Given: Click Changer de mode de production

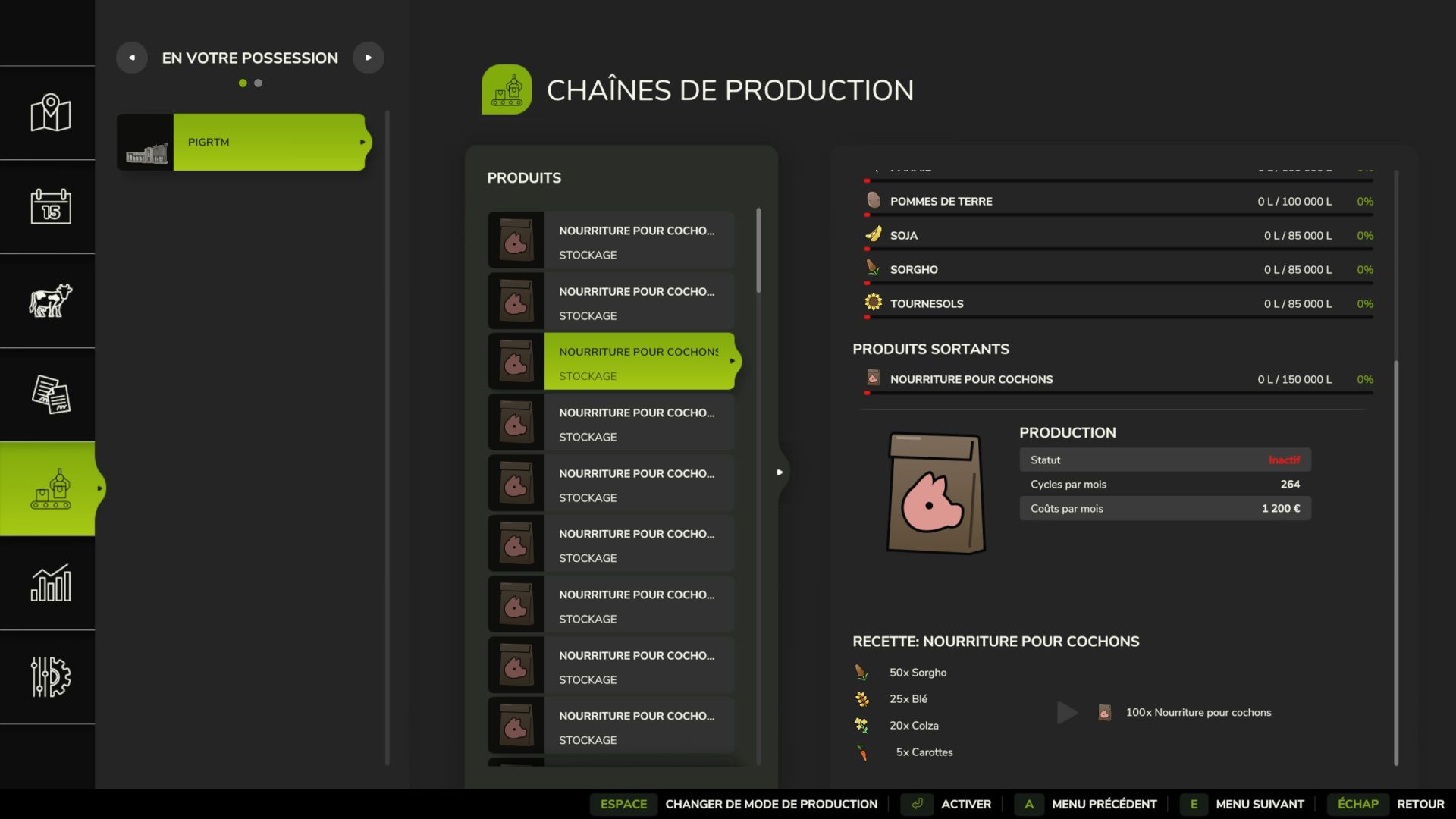Looking at the screenshot, I should tap(770, 804).
